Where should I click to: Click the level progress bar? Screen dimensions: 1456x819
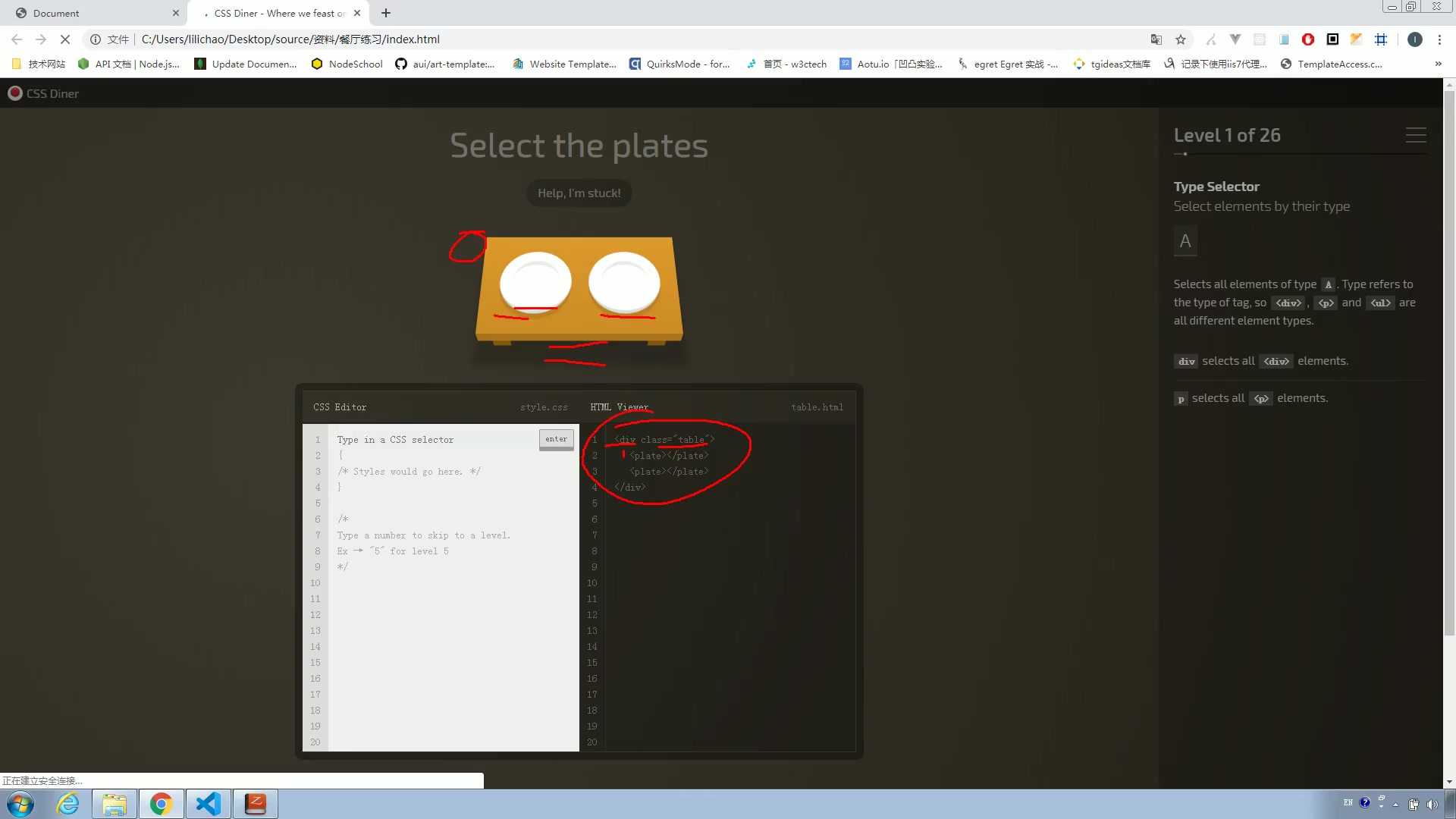point(1301,154)
